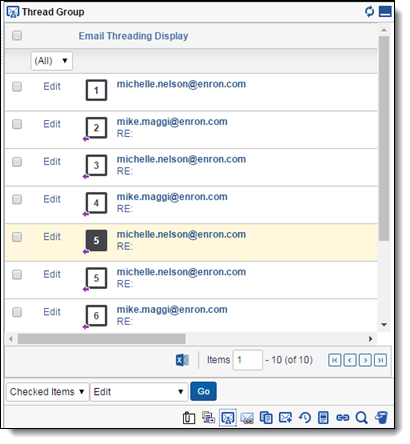The height and width of the screenshot is (444, 410).
Task: Export the list with the Excel icon
Action: coord(182,360)
